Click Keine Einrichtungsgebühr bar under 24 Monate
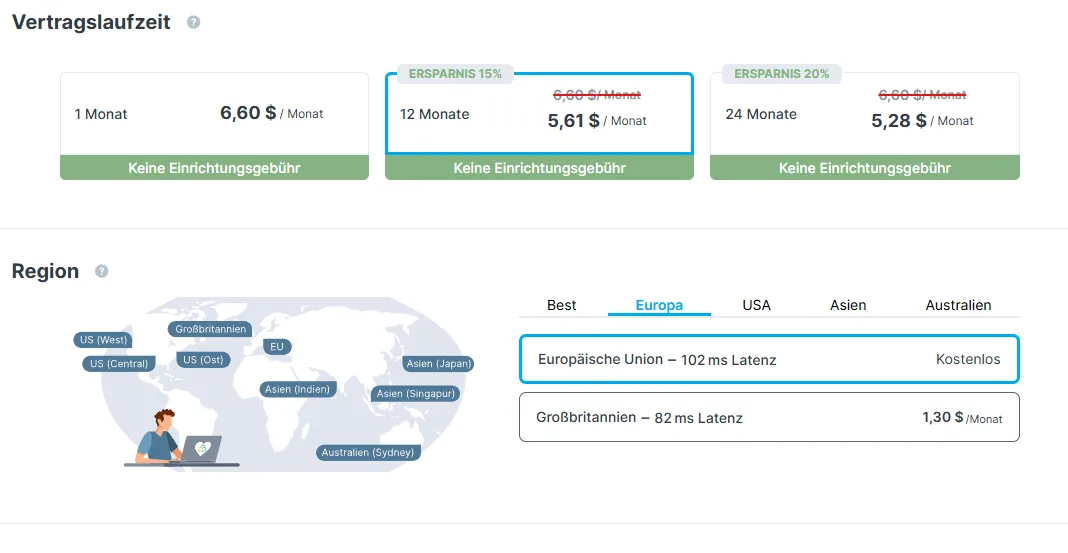This screenshot has width=1068, height=553. pos(865,168)
